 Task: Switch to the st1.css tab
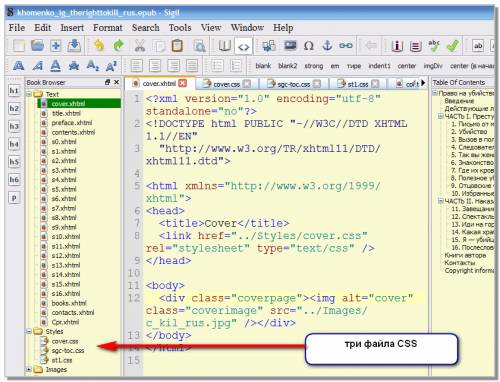[x=358, y=84]
